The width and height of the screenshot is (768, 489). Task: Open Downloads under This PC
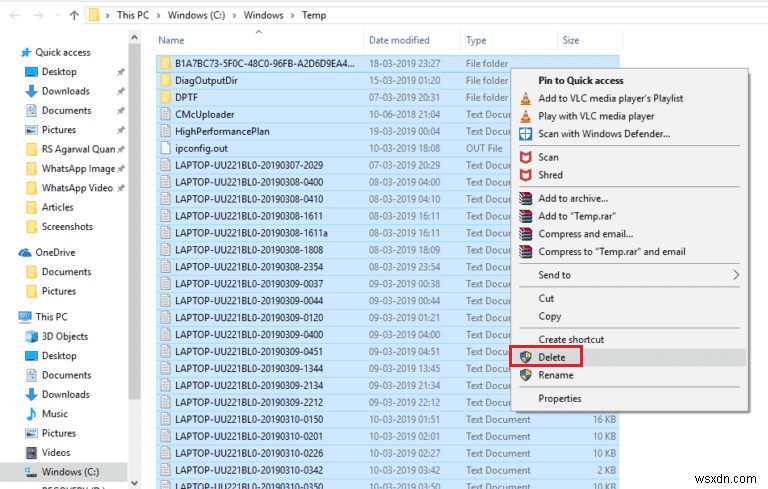point(66,394)
